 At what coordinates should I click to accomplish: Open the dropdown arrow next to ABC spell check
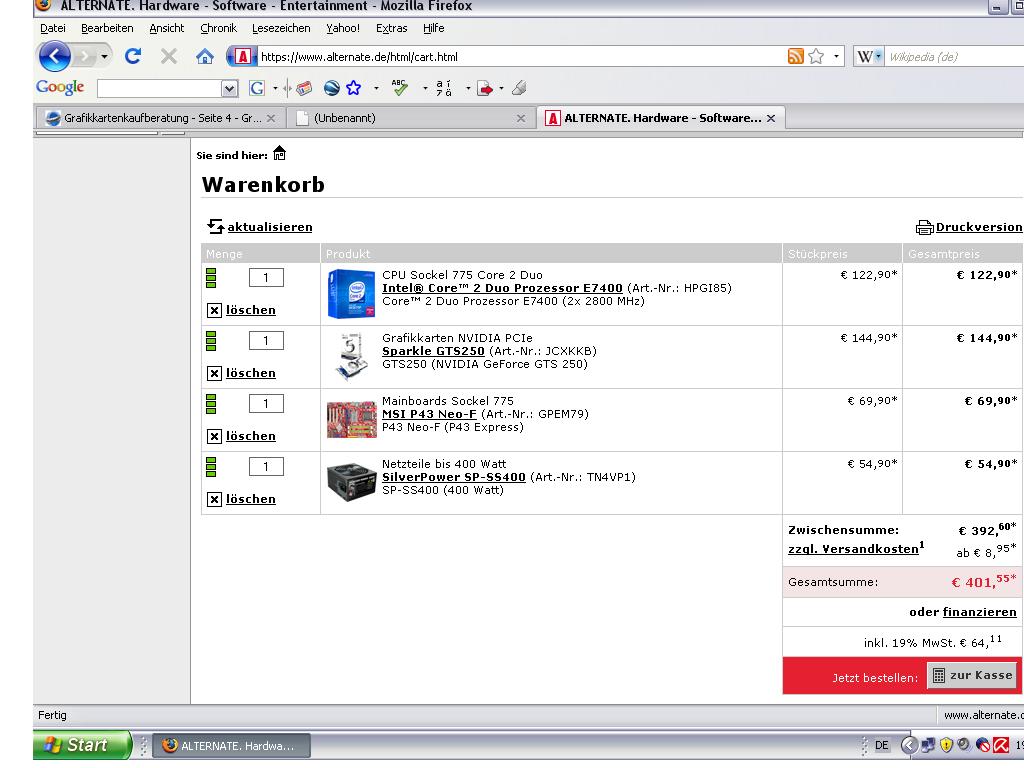(425, 88)
